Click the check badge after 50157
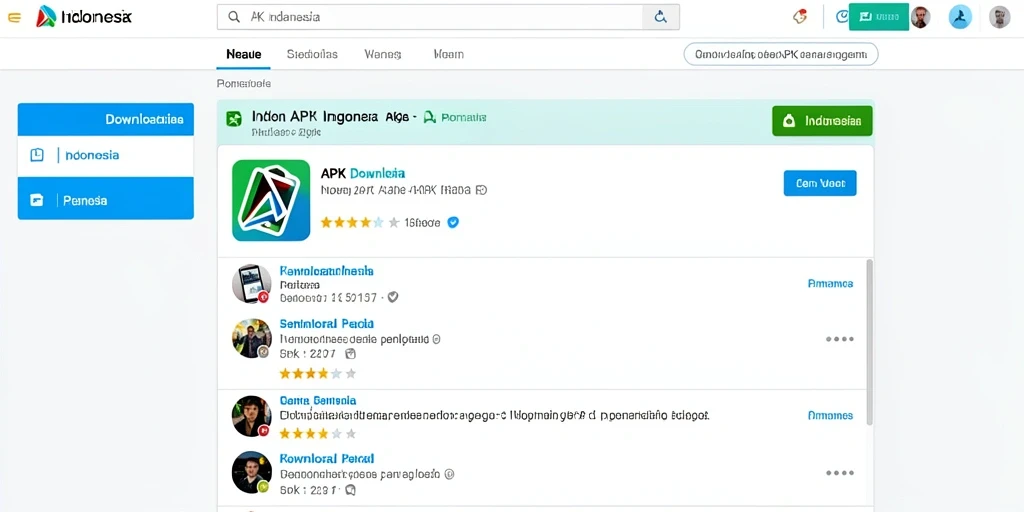 392,297
